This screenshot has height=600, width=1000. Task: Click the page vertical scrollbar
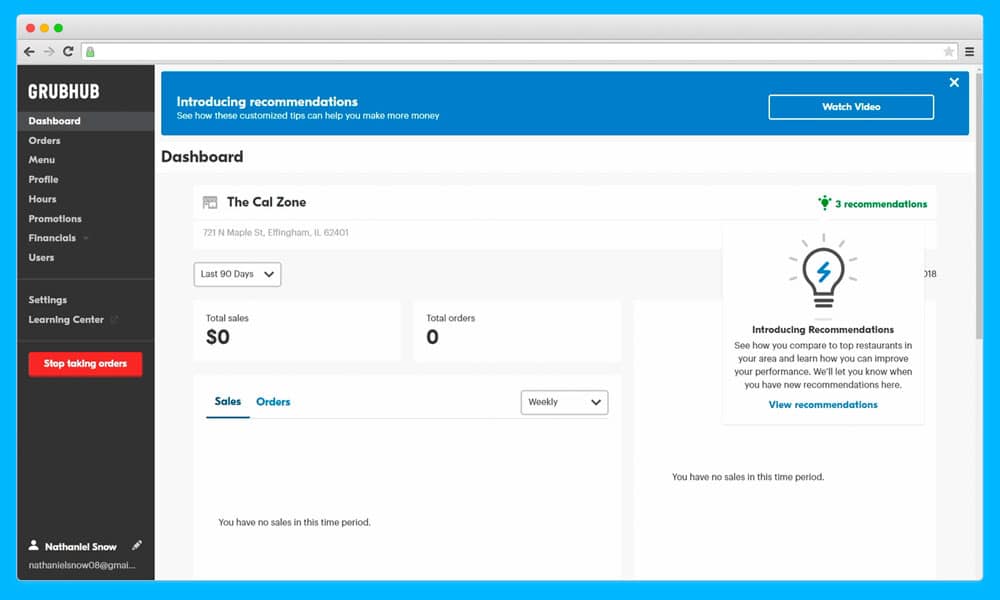point(979,205)
